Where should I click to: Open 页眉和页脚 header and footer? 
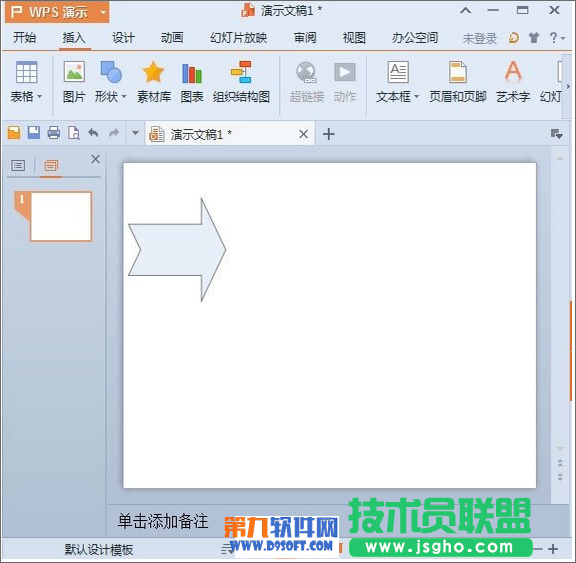458,72
